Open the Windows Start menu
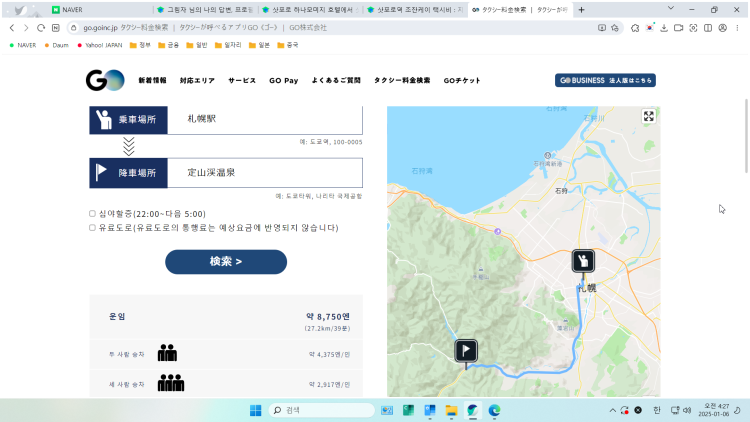This screenshot has width=750, height=422. tap(255, 411)
